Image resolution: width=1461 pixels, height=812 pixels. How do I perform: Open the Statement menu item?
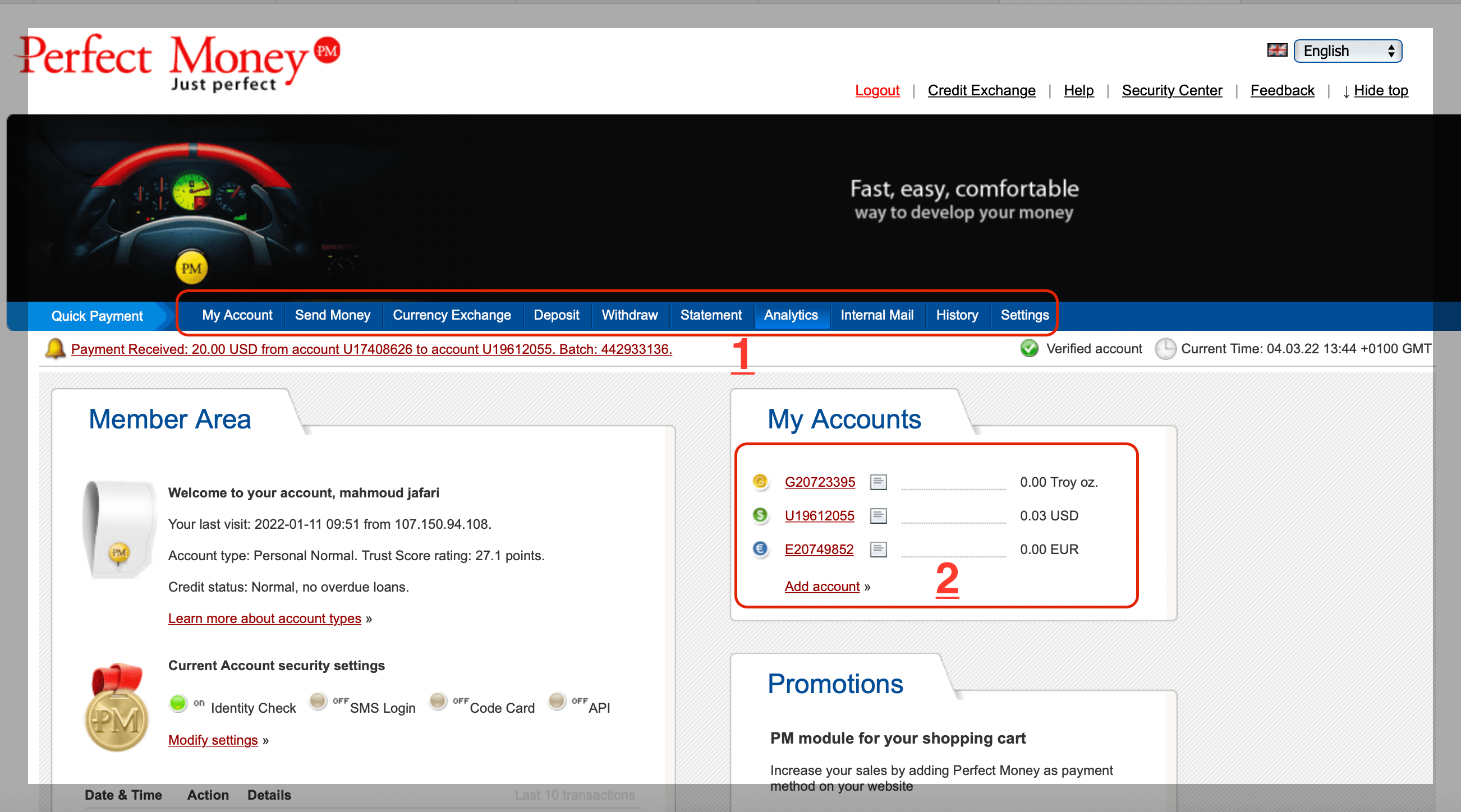click(711, 315)
